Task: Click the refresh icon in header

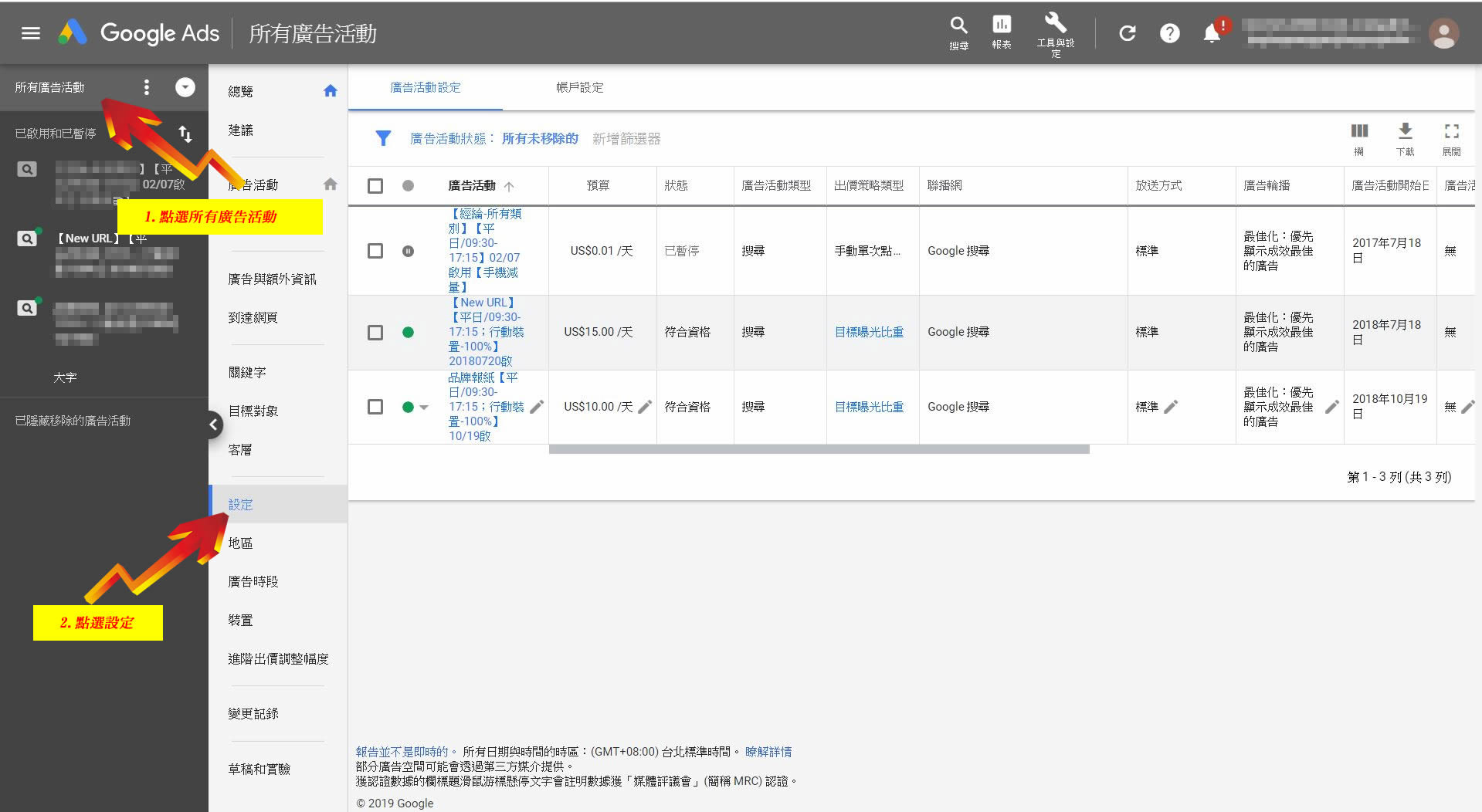Action: click(x=1128, y=33)
